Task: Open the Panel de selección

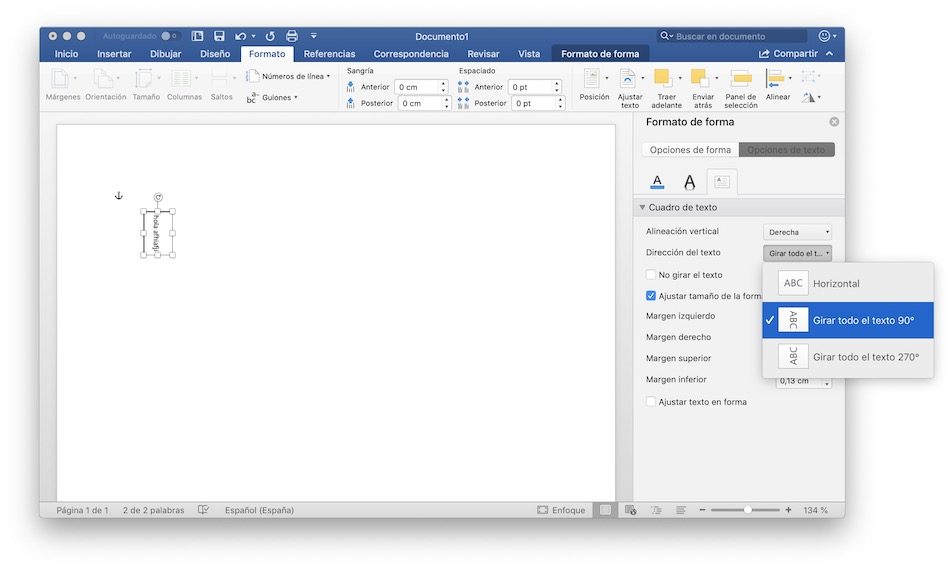Action: click(740, 80)
